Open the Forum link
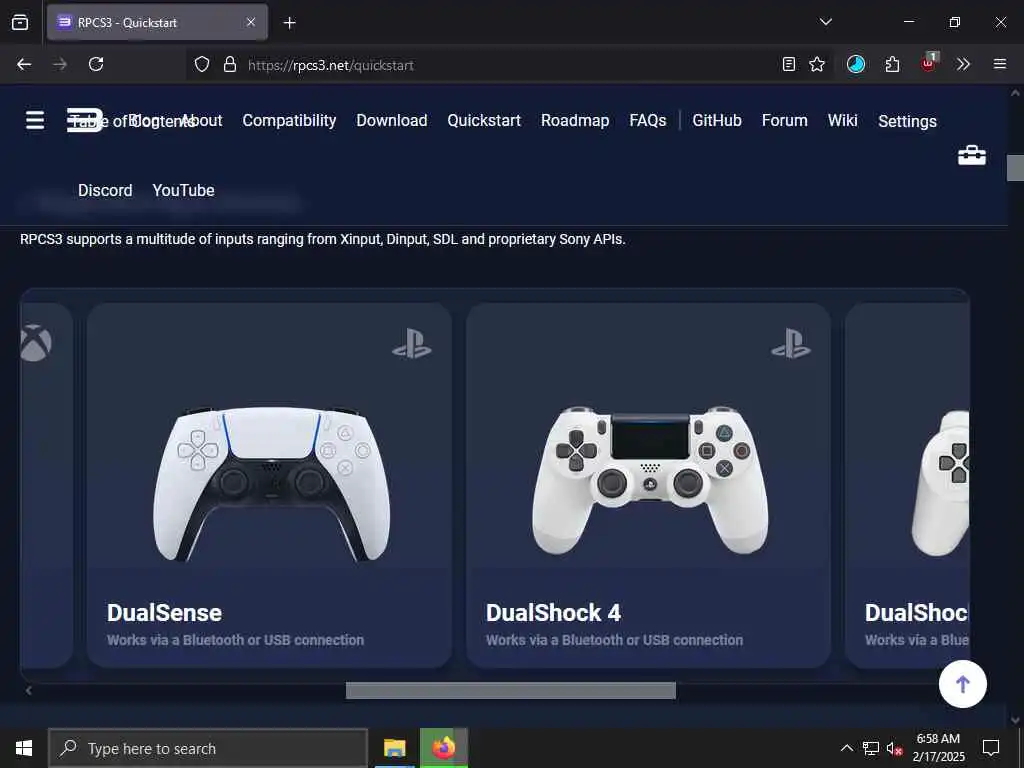 tap(784, 120)
